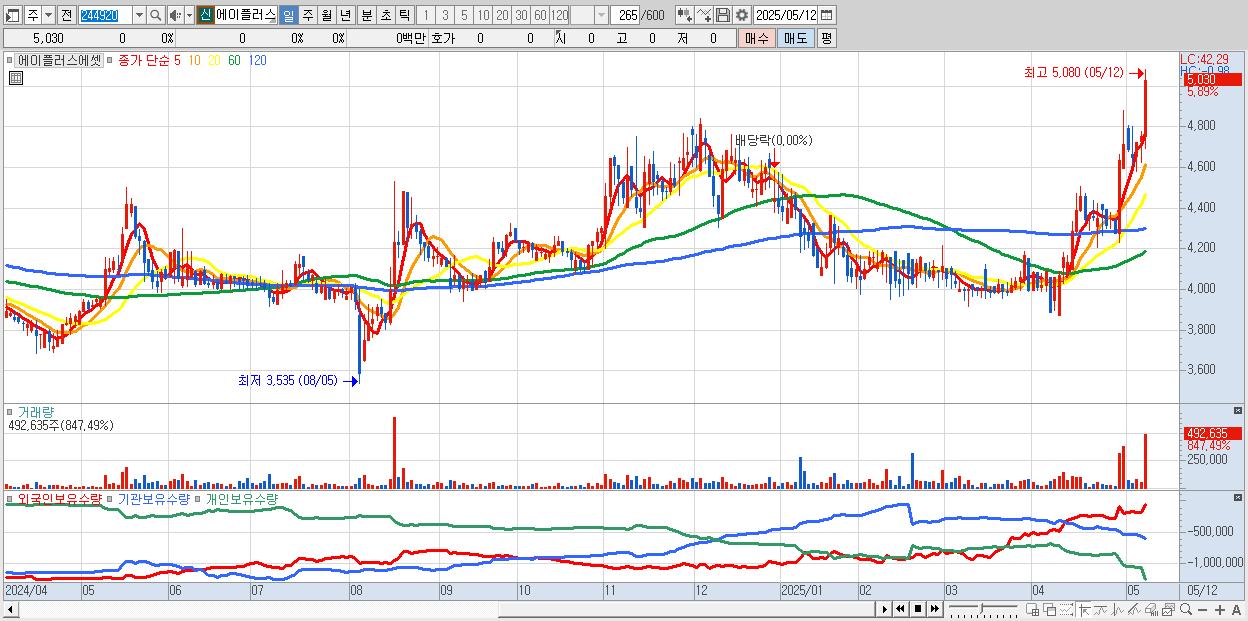Toggle the 년 yearly period button

(x=345, y=15)
